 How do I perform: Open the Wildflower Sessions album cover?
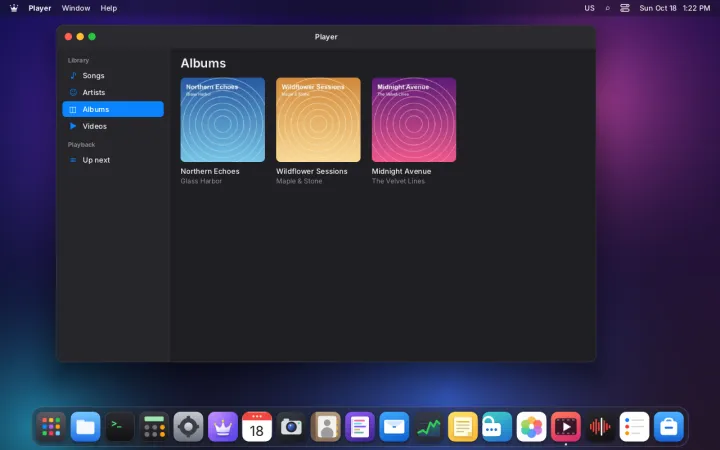tap(318, 120)
